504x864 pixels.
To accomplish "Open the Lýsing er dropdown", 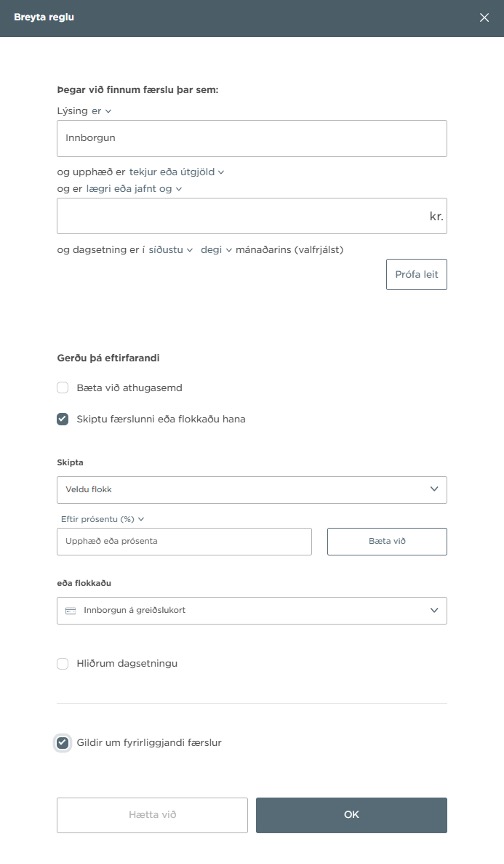I will tap(84, 111).
